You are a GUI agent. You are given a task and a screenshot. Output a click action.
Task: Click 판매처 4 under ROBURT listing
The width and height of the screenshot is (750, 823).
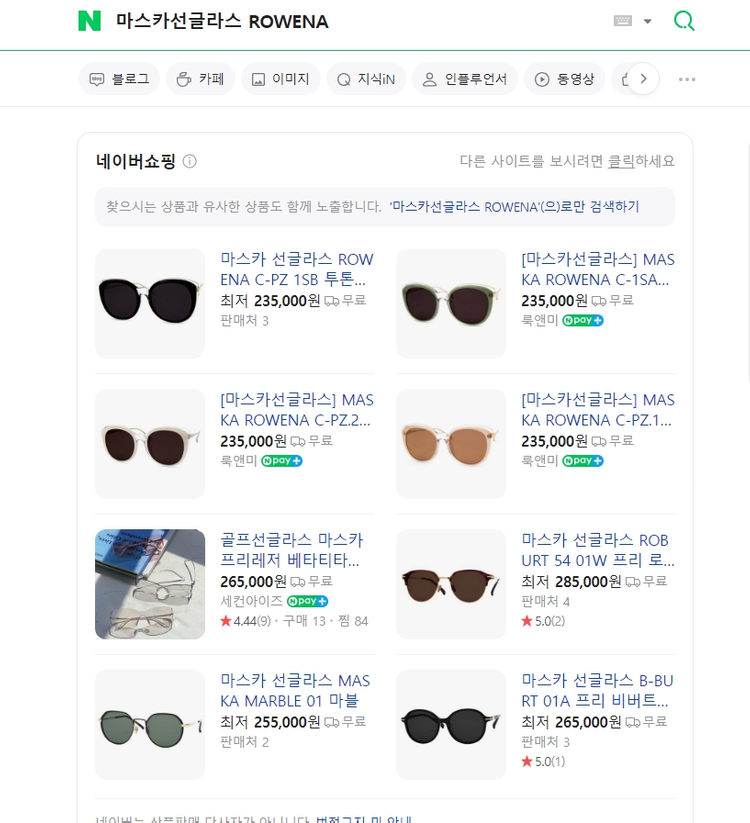(x=545, y=602)
